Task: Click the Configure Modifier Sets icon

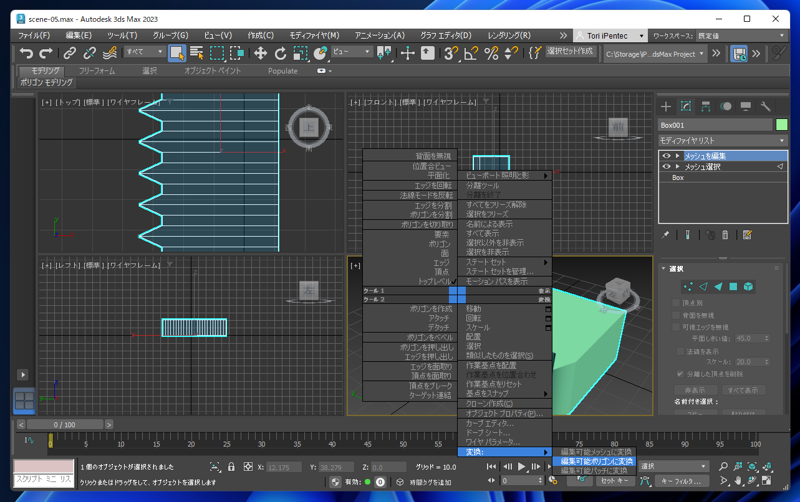Action: tap(747, 235)
